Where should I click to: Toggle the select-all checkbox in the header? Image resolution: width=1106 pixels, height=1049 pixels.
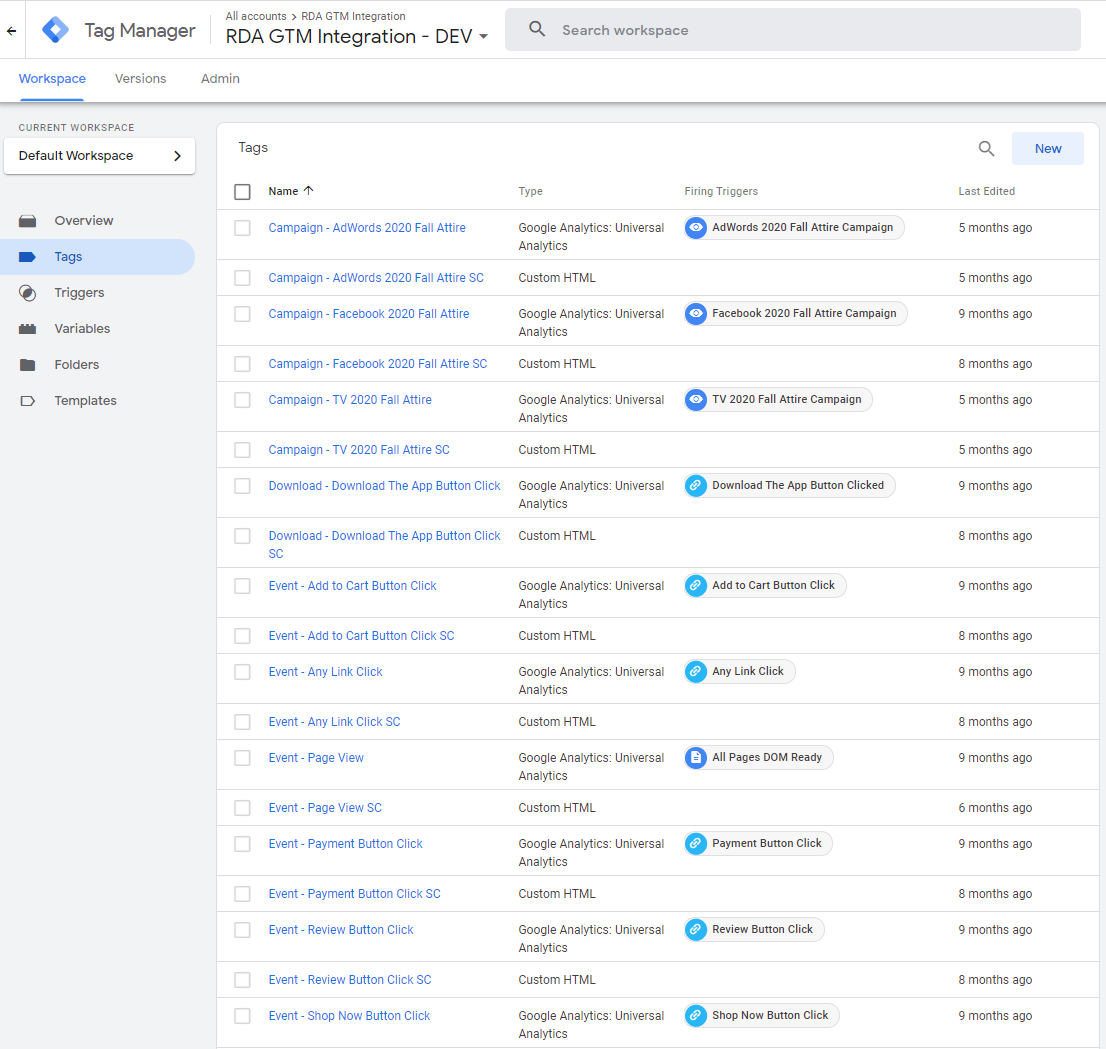click(x=242, y=191)
